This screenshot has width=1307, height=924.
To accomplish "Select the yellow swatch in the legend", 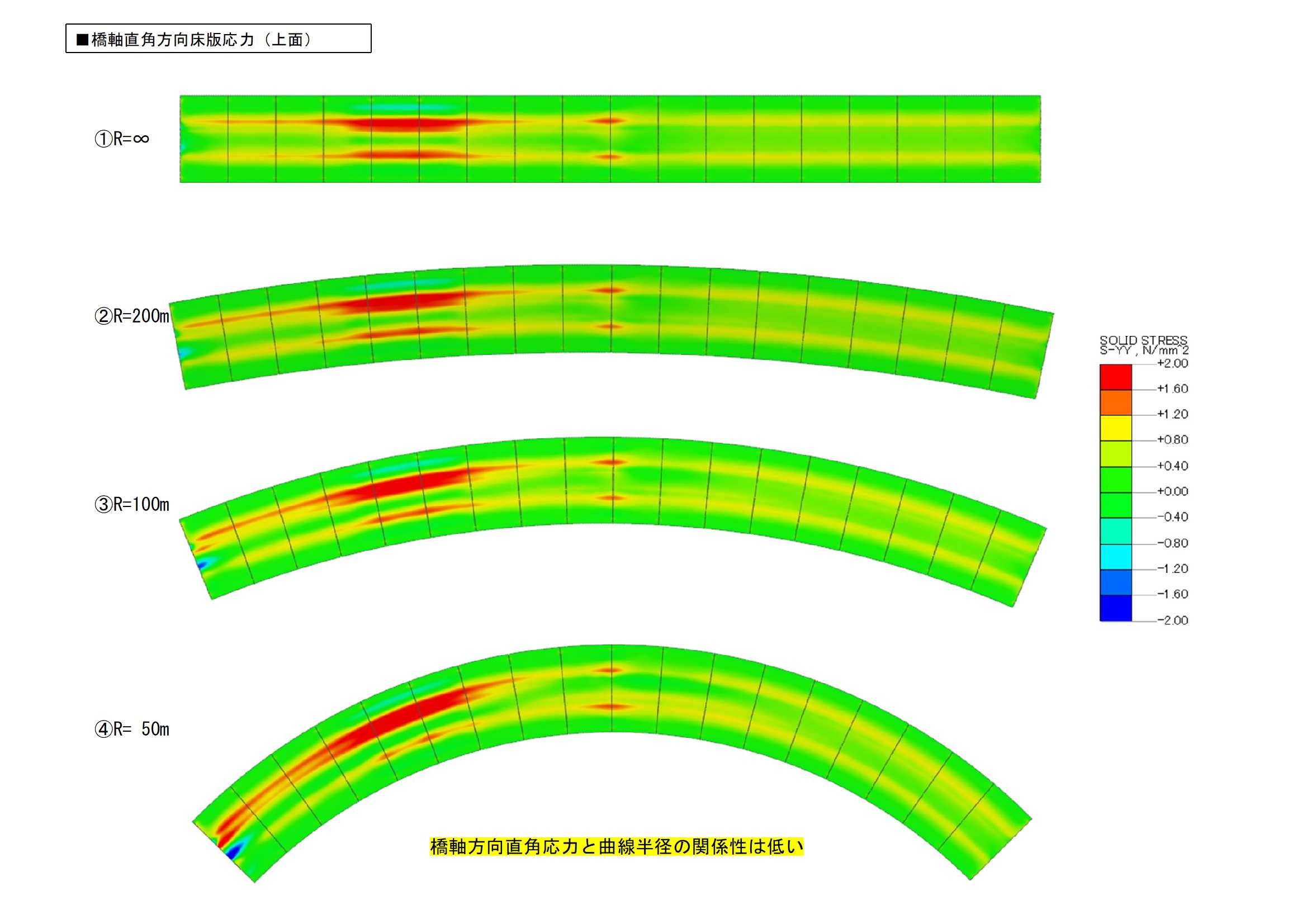I will pos(1115,428).
